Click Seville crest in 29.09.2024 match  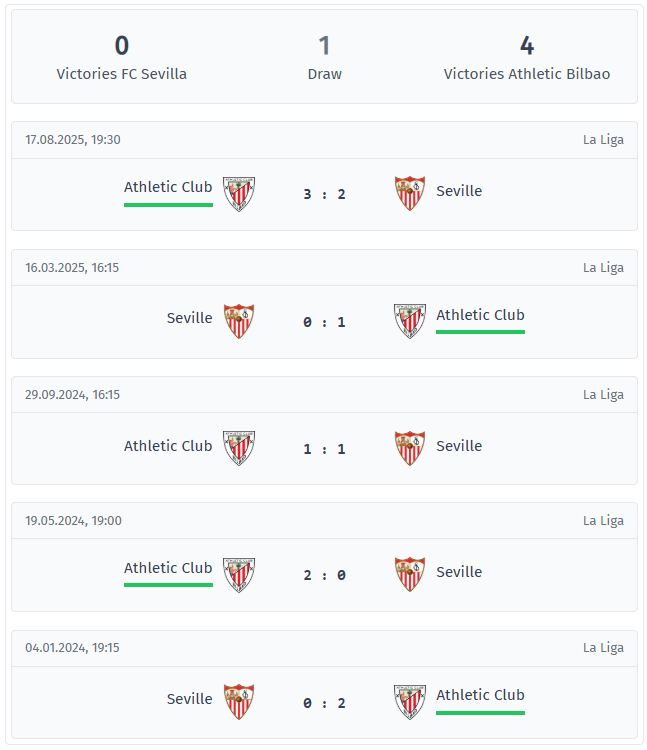point(410,448)
